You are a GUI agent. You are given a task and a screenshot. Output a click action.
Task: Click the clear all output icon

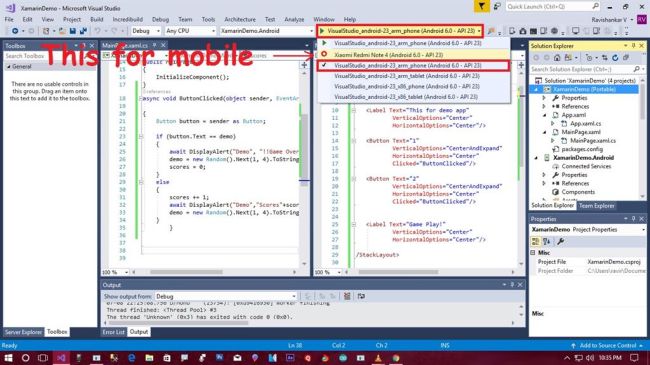point(347,296)
